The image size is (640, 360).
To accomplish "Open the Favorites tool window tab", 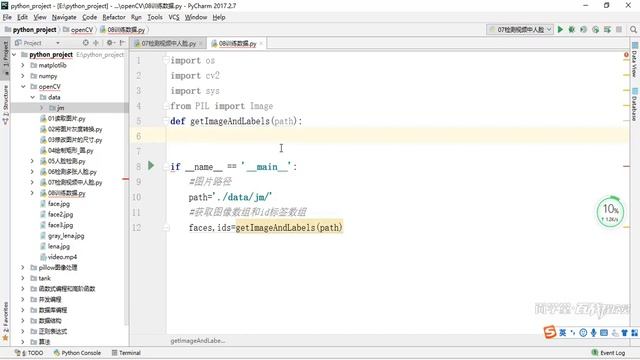I will point(5,322).
